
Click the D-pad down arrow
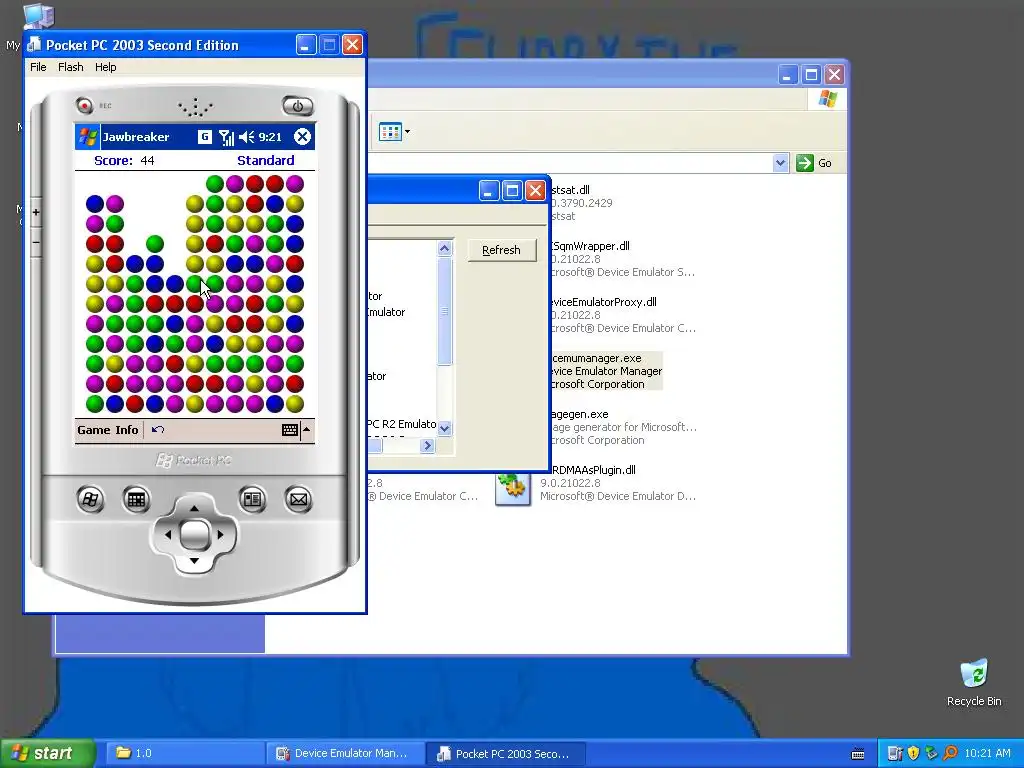[194, 560]
